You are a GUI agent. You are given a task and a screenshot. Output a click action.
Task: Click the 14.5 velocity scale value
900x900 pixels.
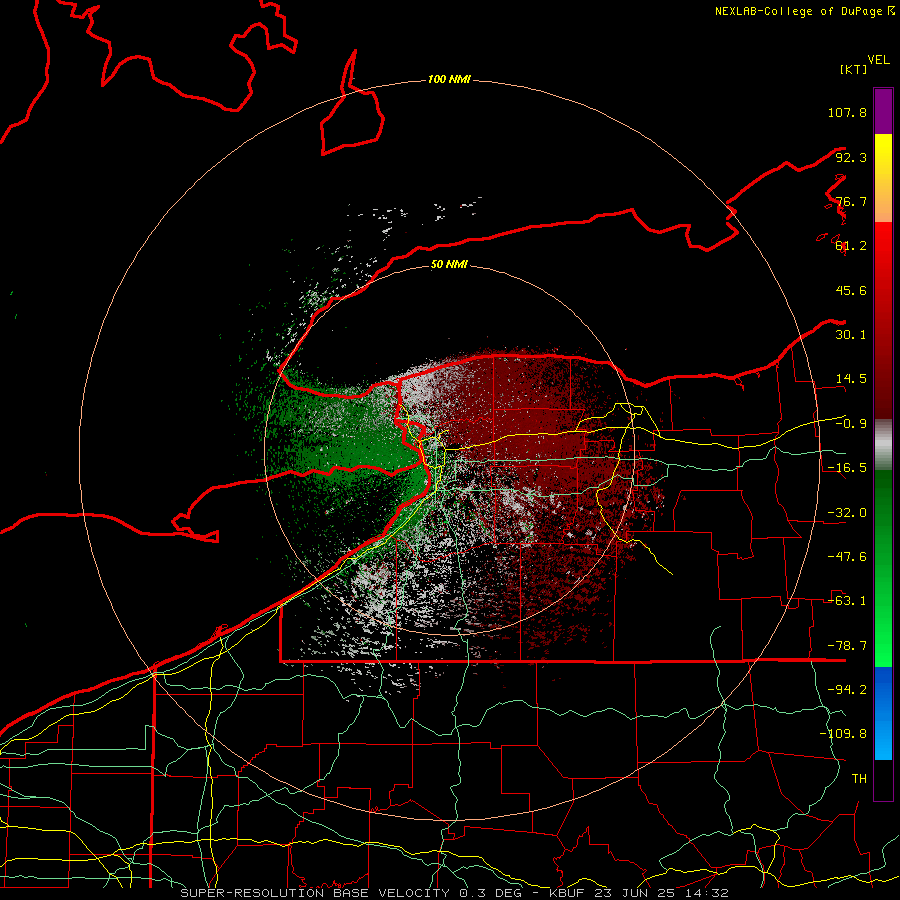tap(851, 379)
